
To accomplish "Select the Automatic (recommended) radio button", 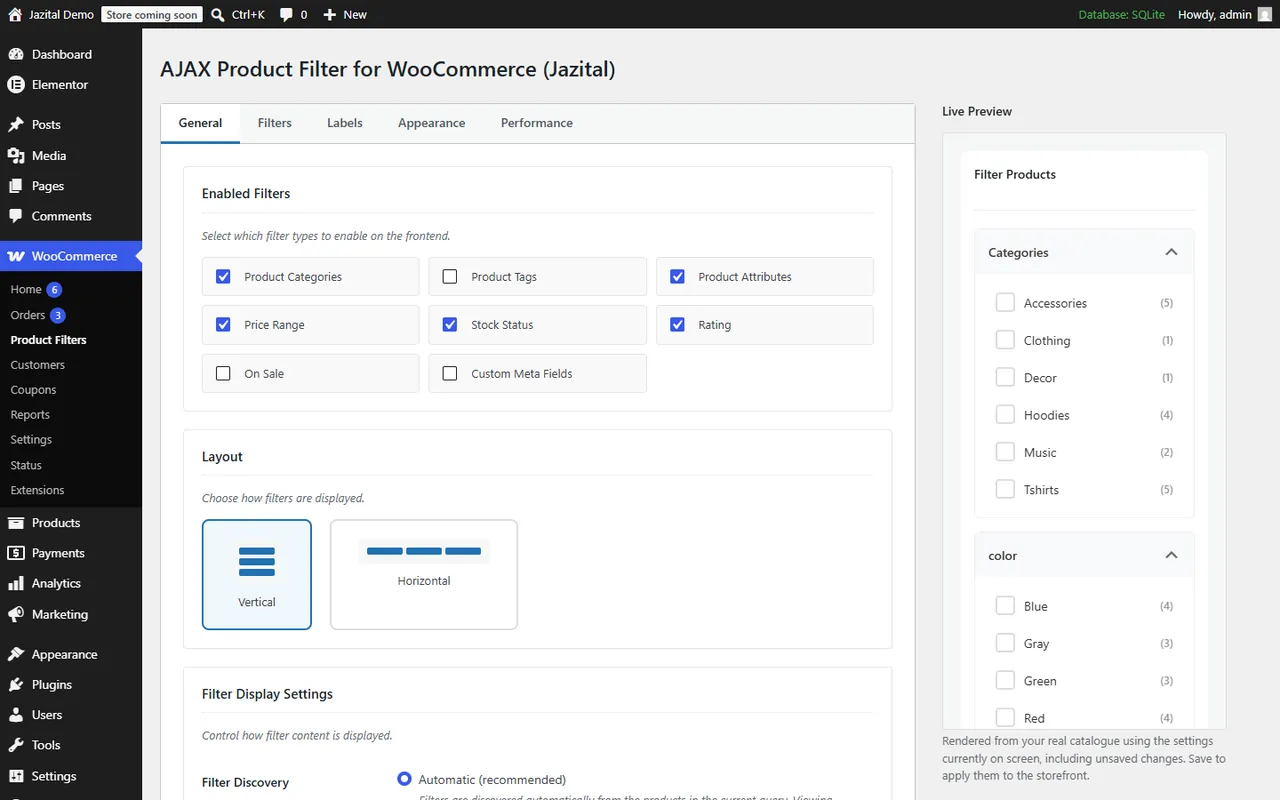I will pyautogui.click(x=404, y=779).
